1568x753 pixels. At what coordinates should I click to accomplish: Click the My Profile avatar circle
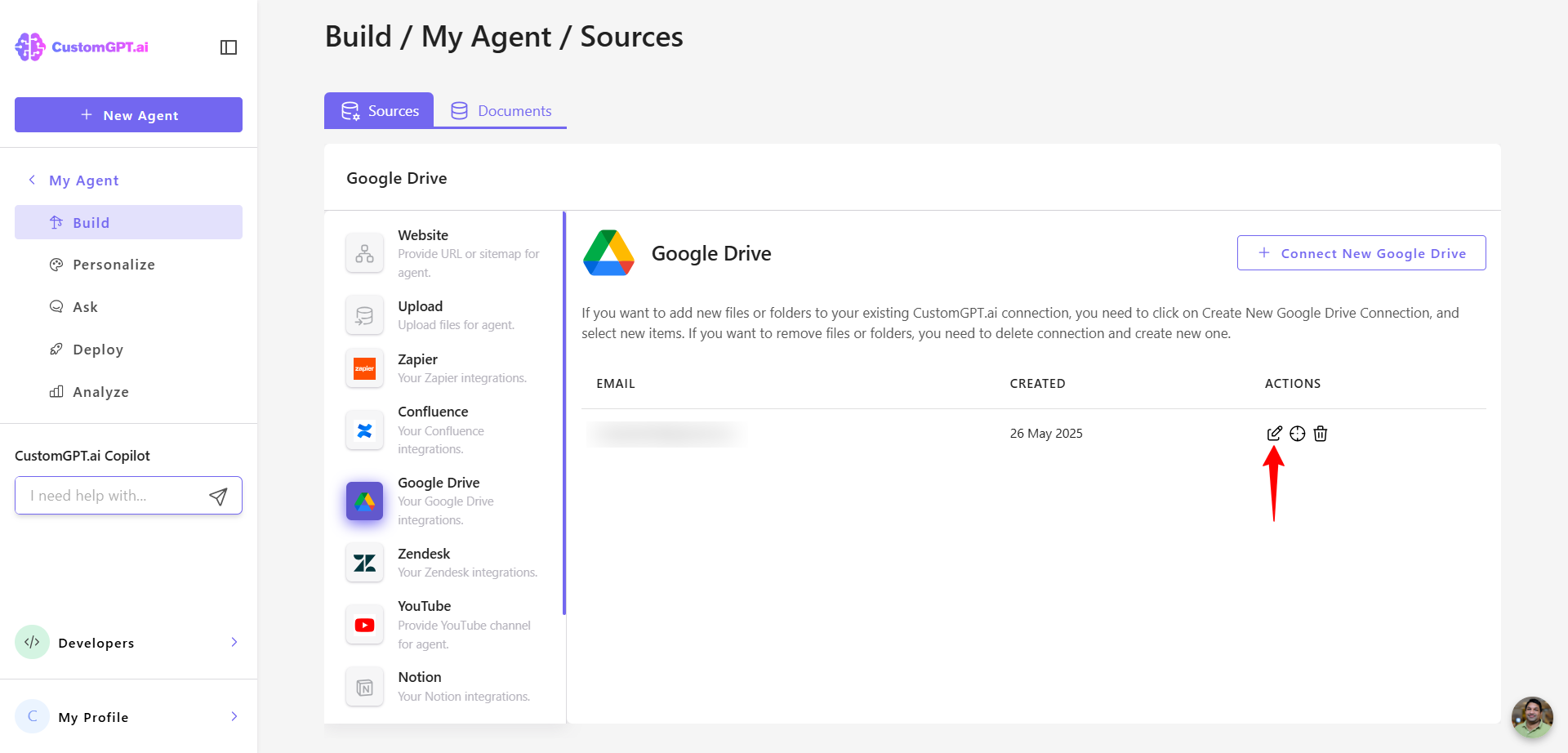pyautogui.click(x=32, y=716)
